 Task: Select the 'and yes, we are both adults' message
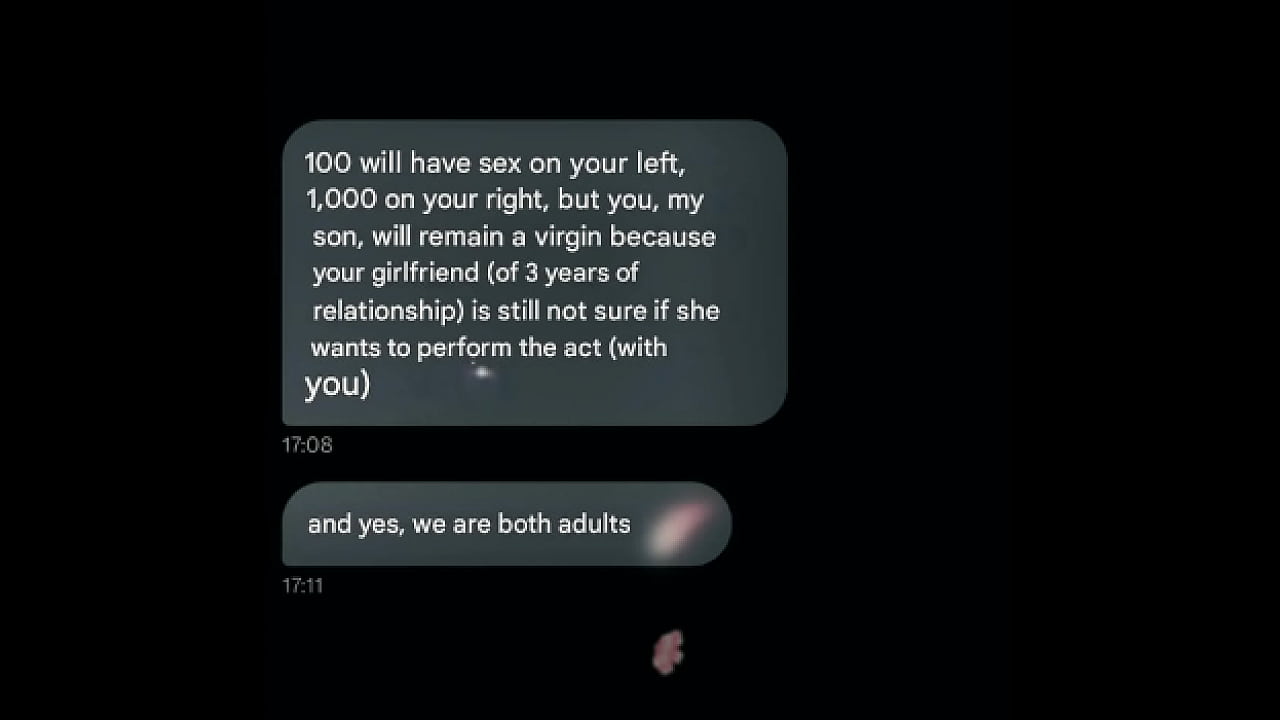click(x=507, y=524)
